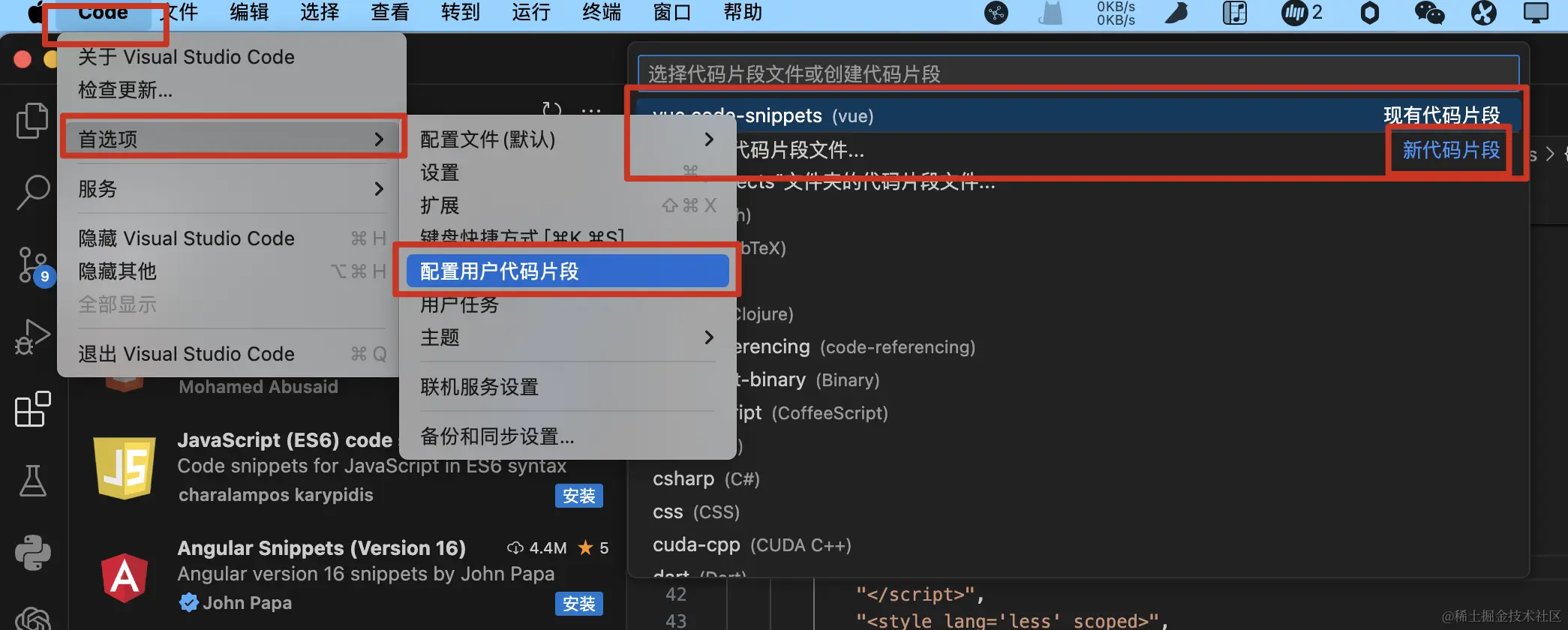Select 配置用户代码片段 menu entry
Viewport: 1568px width, 630px height.
click(567, 271)
